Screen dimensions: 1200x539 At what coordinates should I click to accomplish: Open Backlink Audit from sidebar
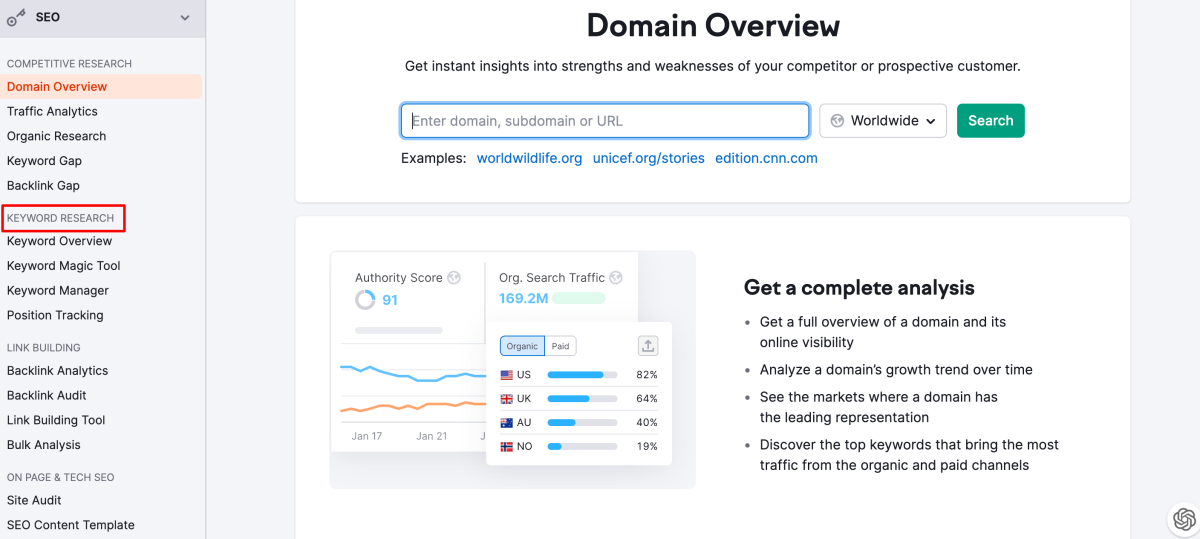click(x=47, y=395)
